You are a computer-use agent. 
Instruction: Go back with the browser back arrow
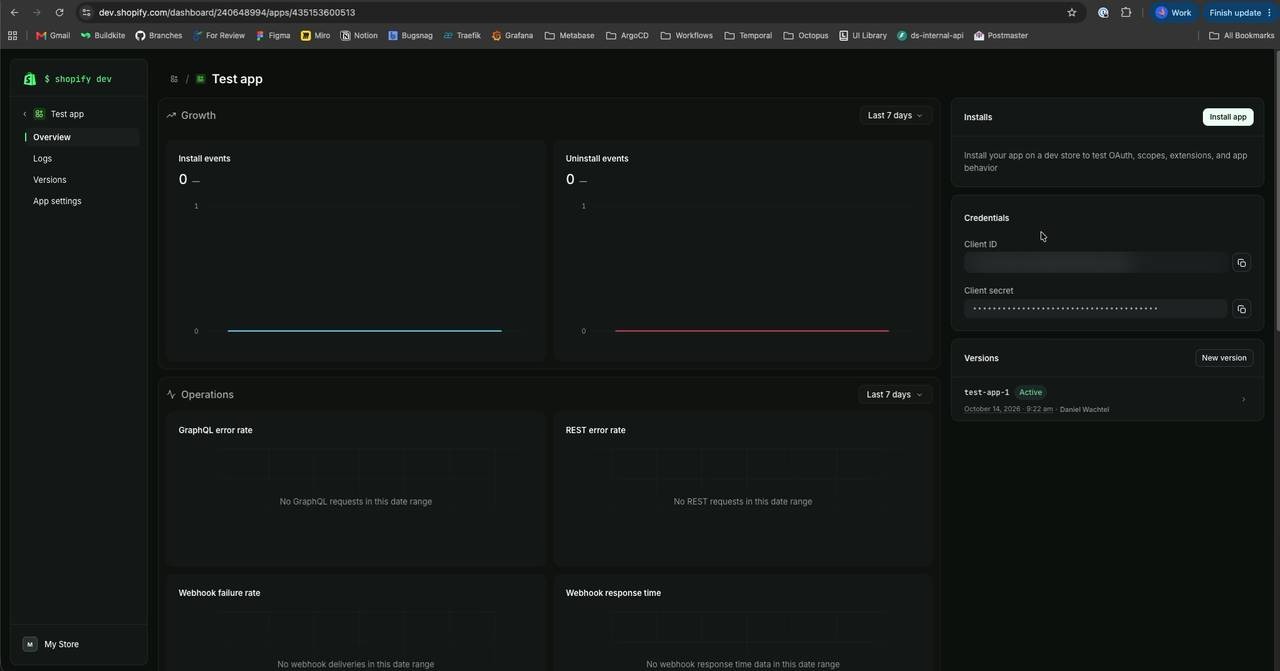(14, 12)
